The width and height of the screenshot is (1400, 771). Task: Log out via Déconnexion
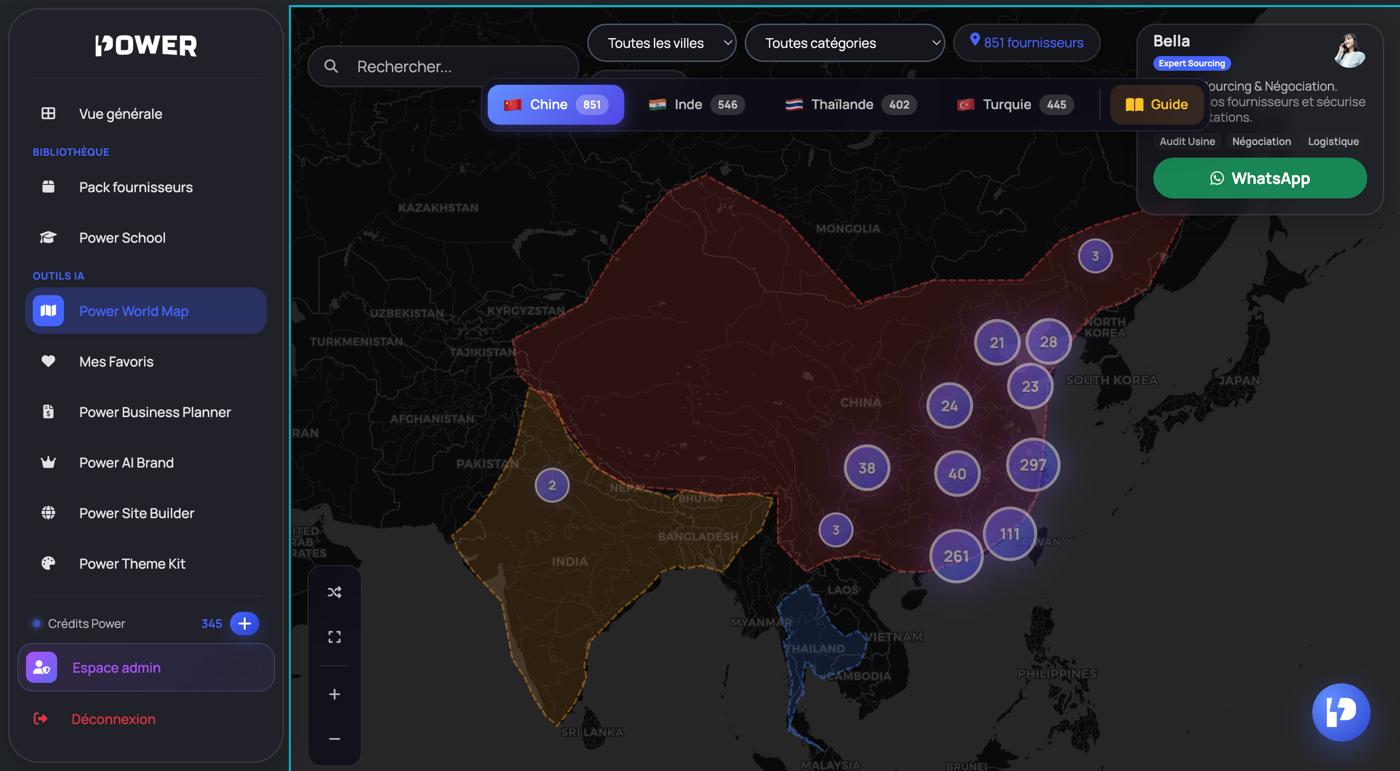point(146,719)
